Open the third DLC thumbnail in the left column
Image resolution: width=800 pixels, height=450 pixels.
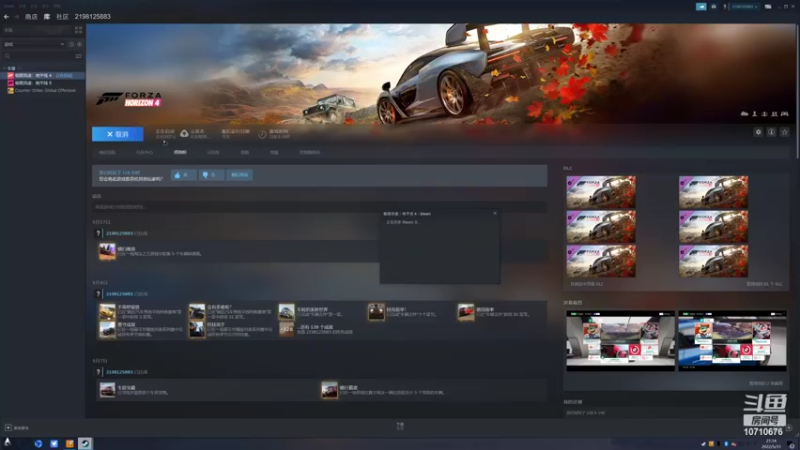tap(601, 261)
